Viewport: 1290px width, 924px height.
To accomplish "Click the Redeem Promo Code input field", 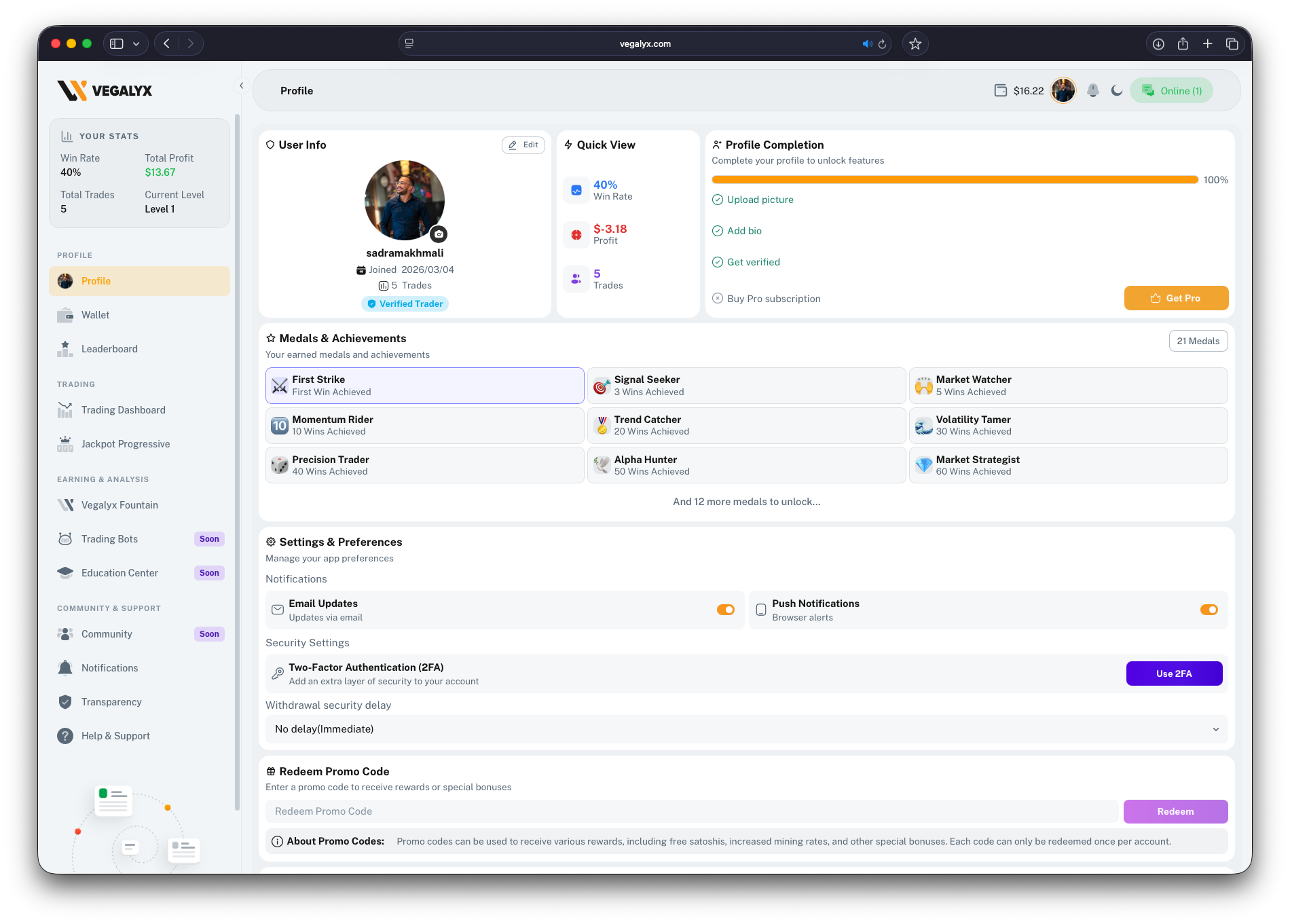I will [x=692, y=811].
